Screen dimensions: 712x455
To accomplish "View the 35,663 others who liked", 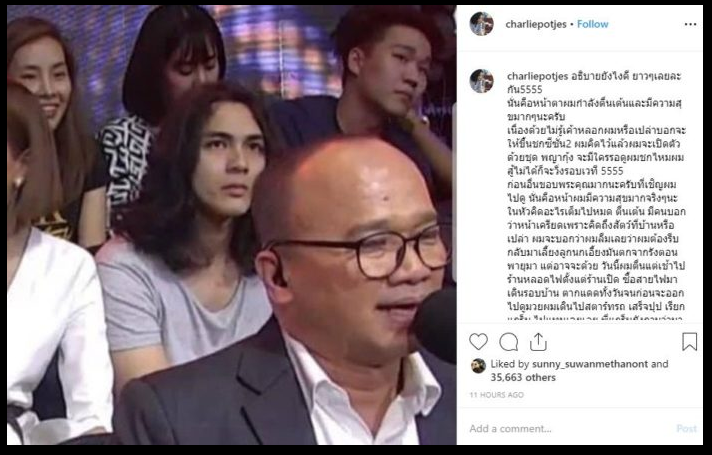I will coord(523,377).
